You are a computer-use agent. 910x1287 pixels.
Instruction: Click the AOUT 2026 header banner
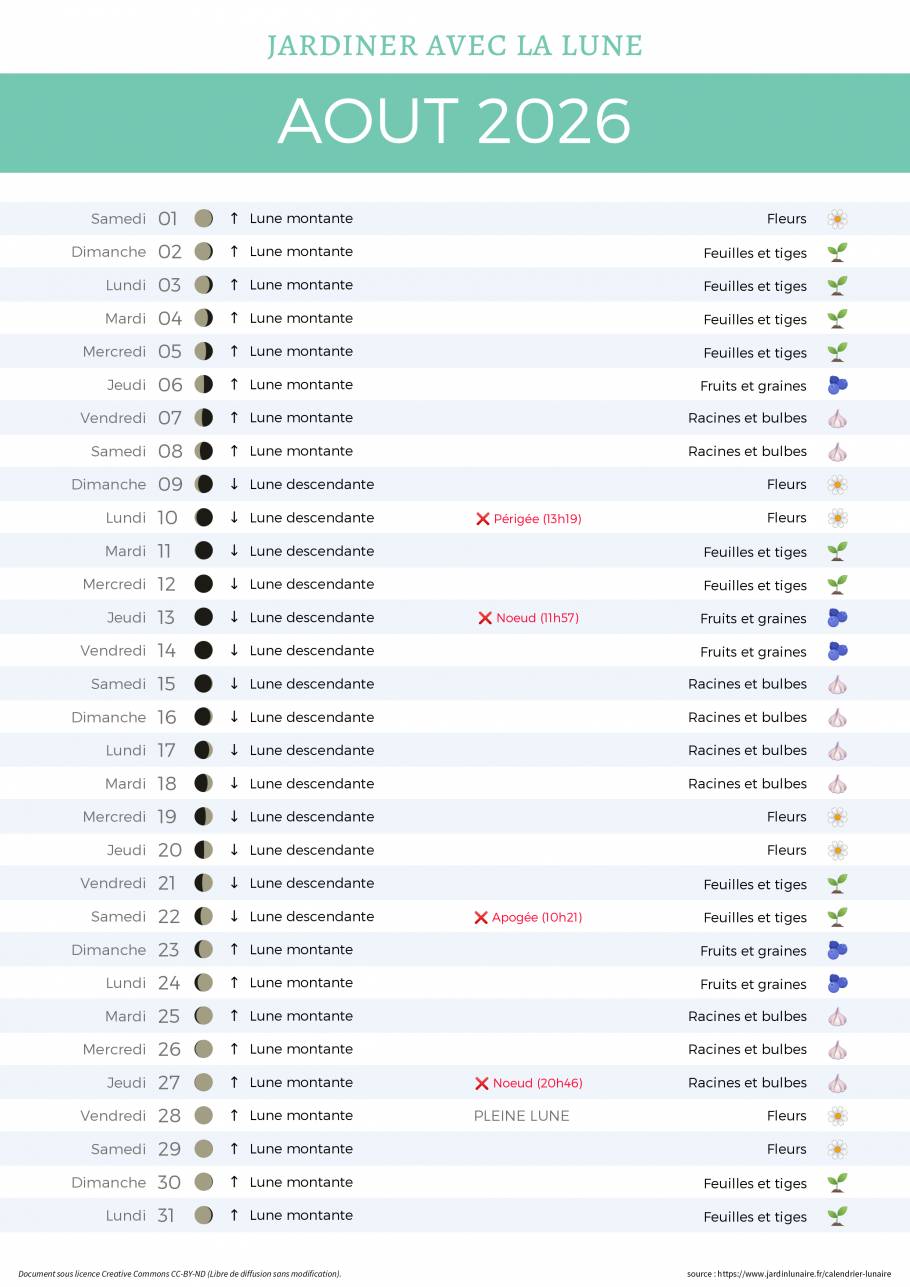[455, 122]
